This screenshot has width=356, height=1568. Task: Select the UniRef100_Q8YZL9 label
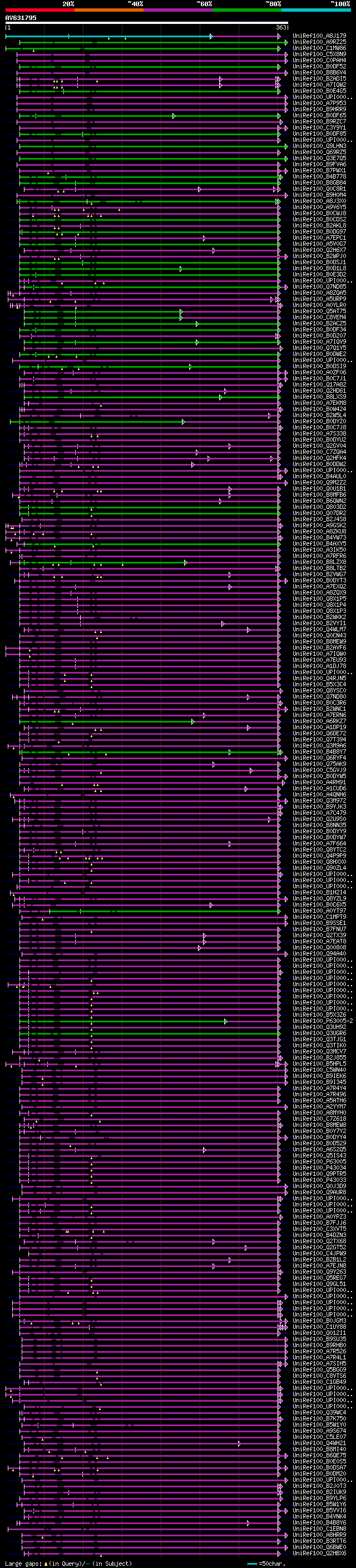coord(319,899)
